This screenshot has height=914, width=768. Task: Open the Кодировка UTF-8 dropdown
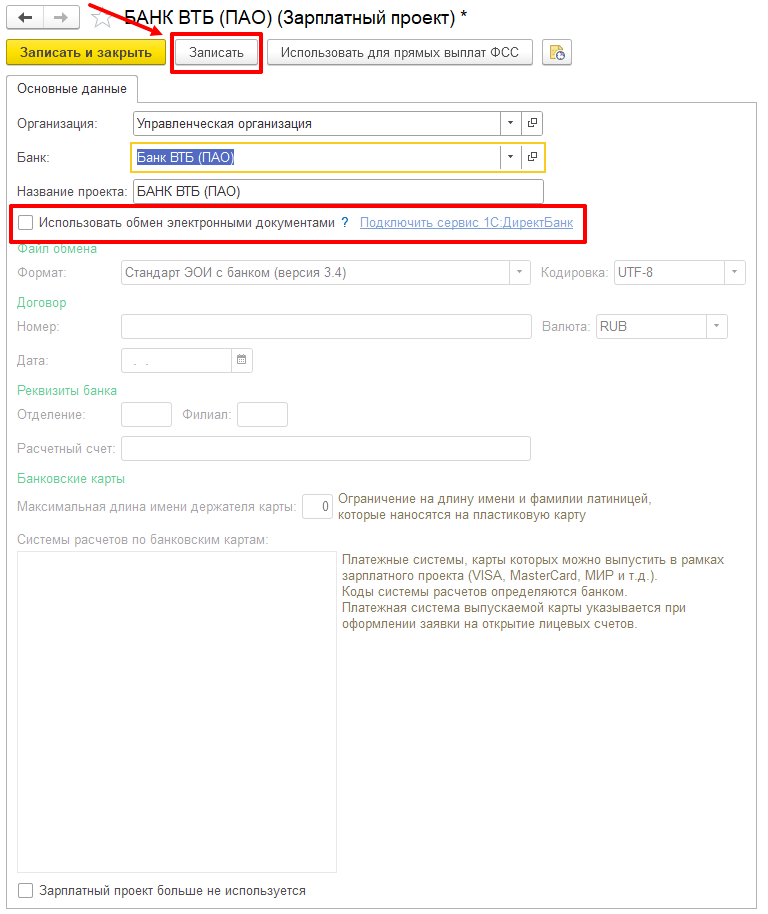pyautogui.click(x=734, y=272)
